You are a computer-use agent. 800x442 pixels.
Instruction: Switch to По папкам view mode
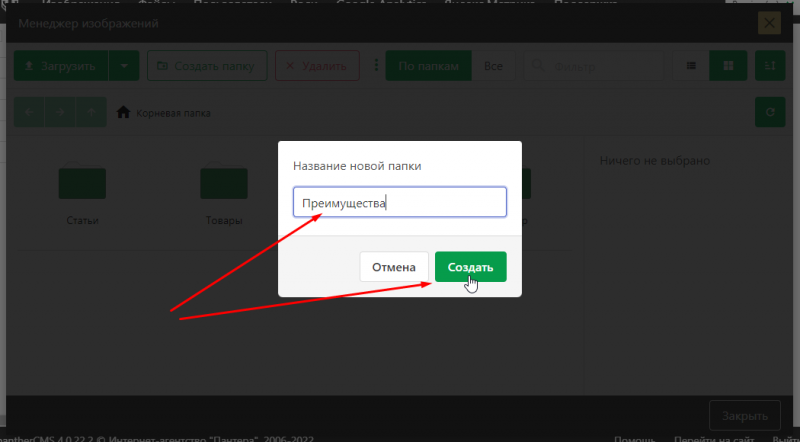(428, 67)
